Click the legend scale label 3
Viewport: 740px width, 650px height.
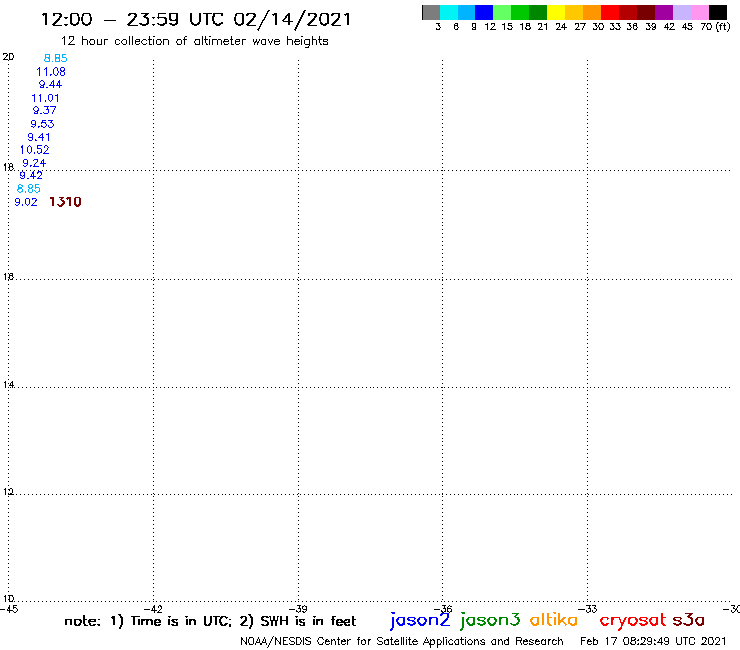438,27
